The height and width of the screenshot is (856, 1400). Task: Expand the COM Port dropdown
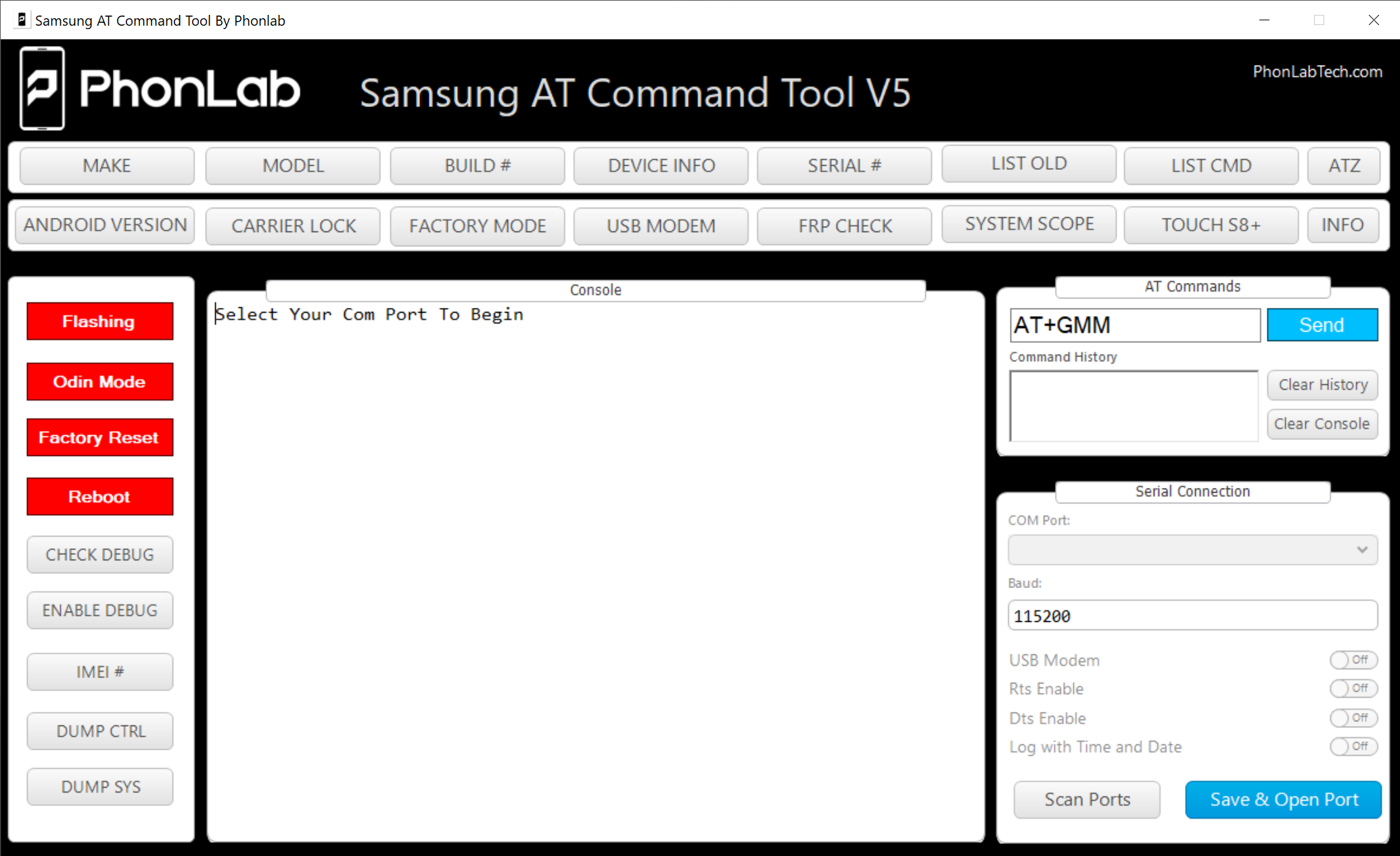(1192, 550)
